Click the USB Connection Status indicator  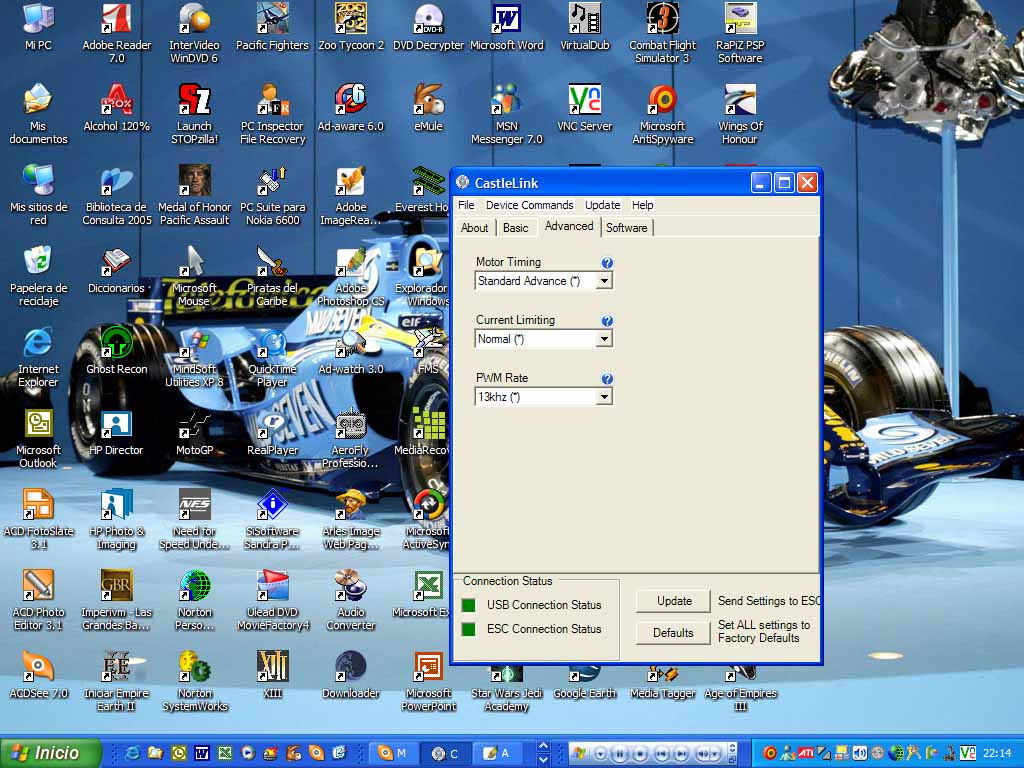(468, 605)
